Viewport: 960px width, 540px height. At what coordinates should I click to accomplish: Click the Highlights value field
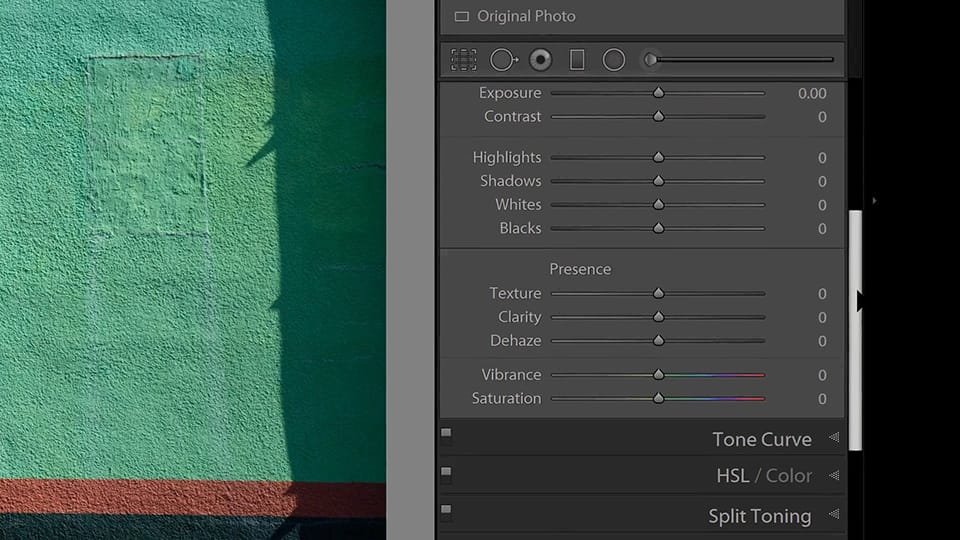click(822, 158)
